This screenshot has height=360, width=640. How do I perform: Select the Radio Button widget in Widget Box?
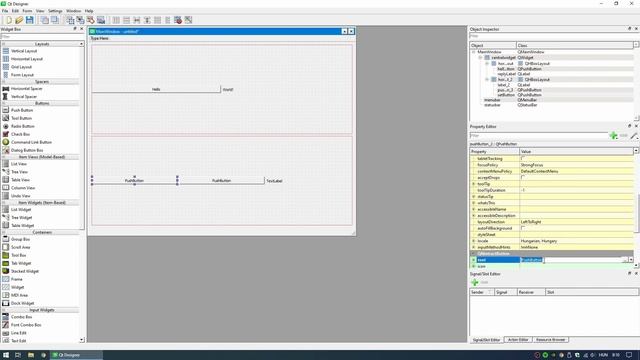coord(22,126)
